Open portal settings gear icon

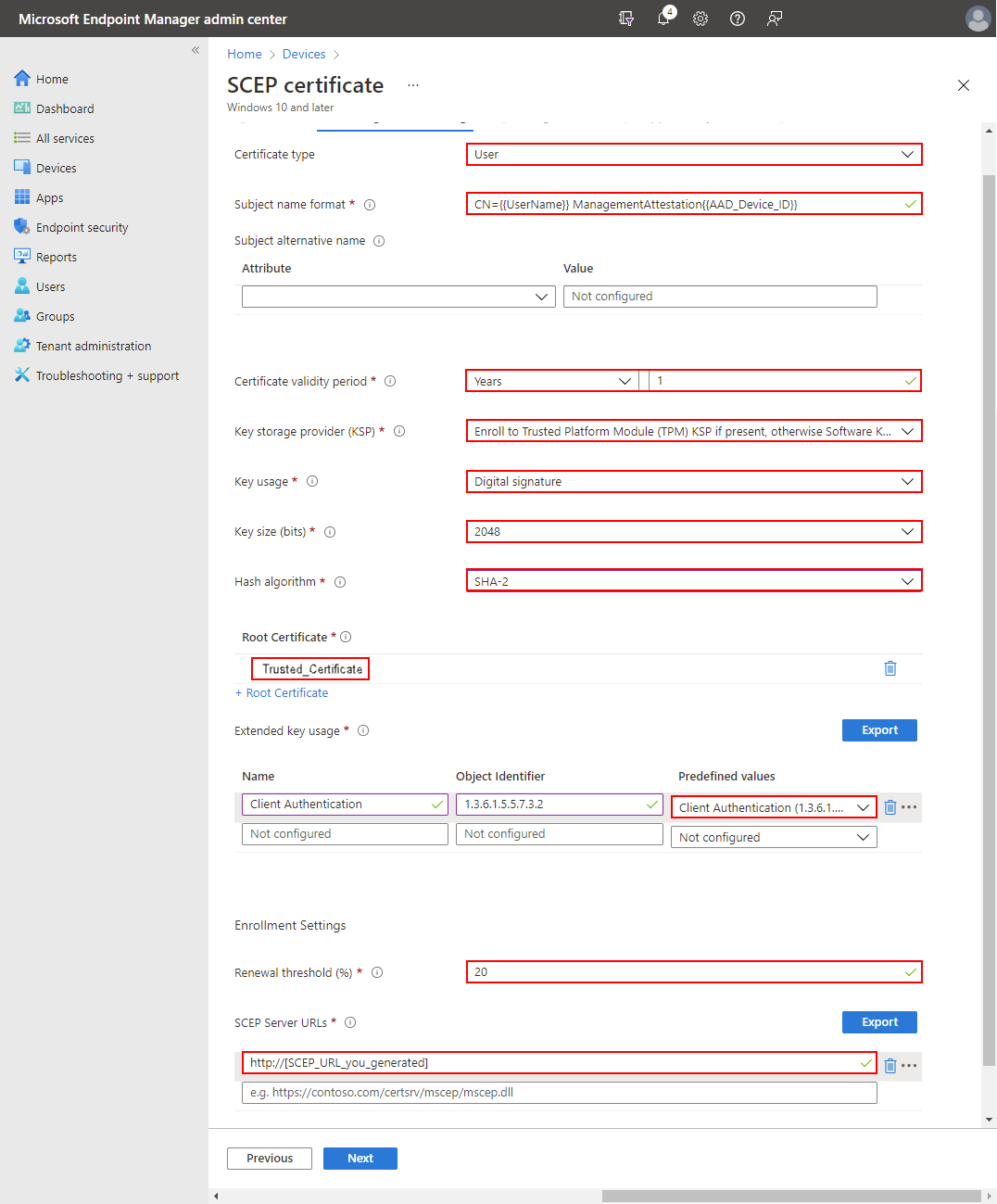coord(700,19)
